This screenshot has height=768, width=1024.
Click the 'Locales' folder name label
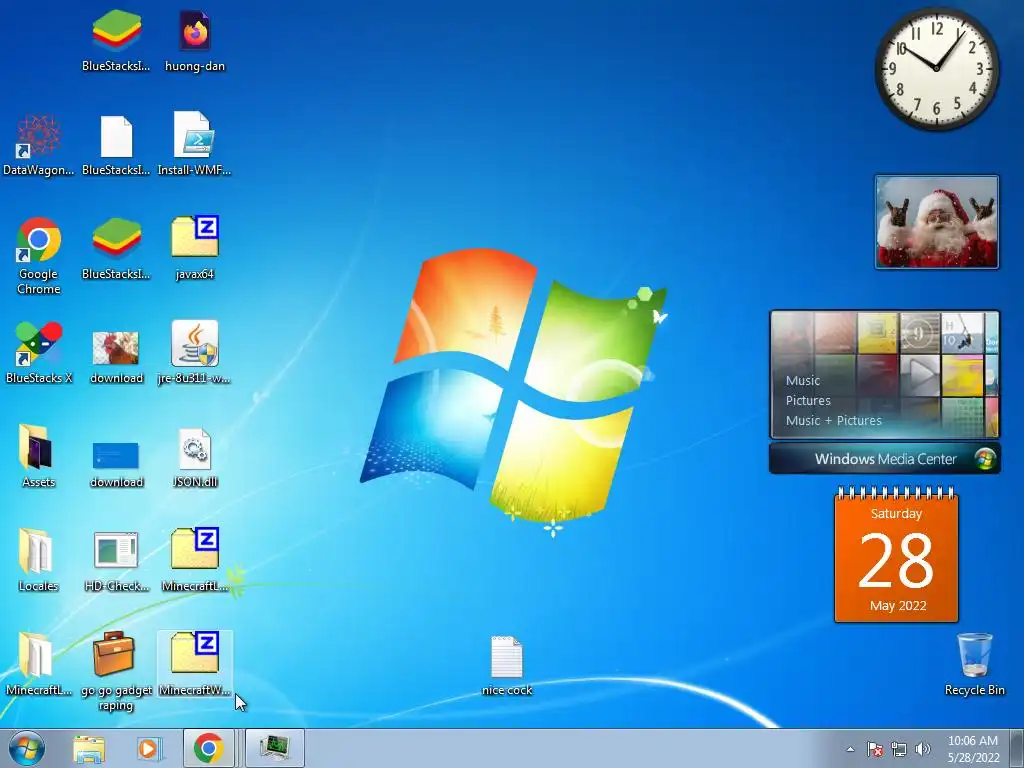pos(38,586)
